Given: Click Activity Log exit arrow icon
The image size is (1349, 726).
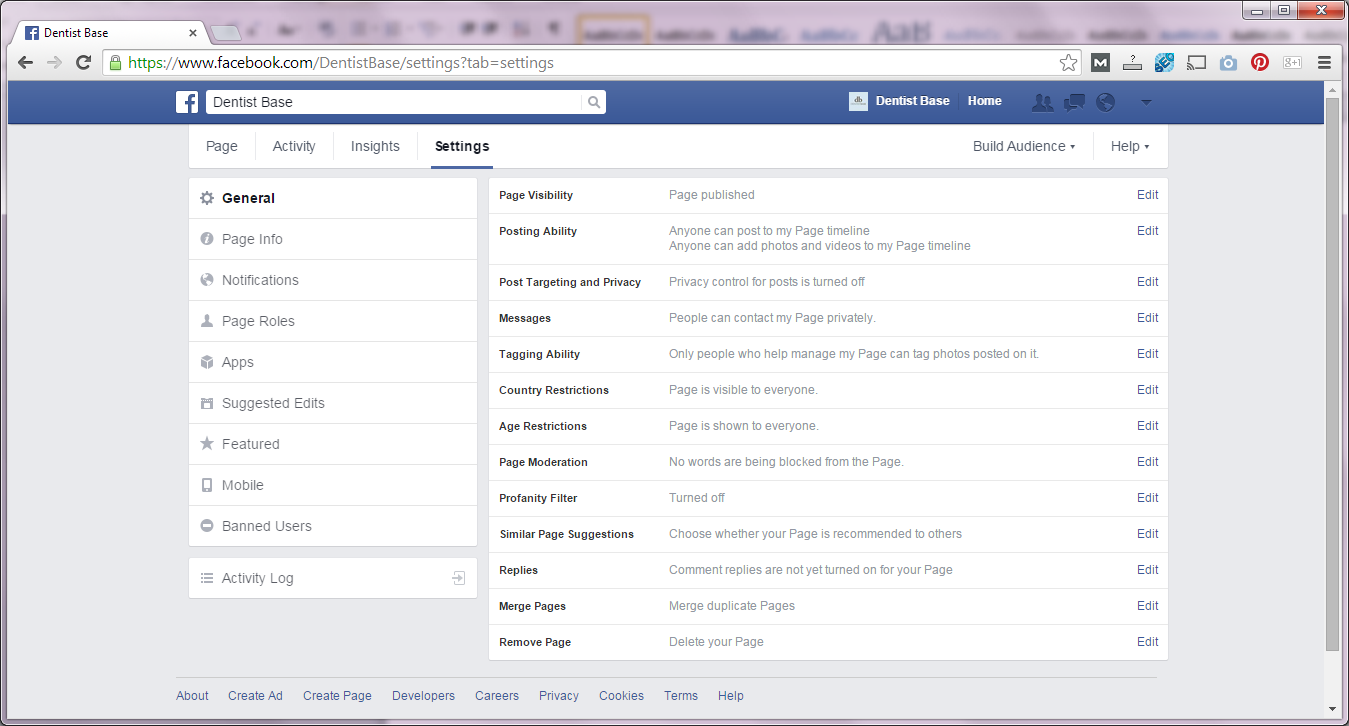Looking at the screenshot, I should [458, 578].
